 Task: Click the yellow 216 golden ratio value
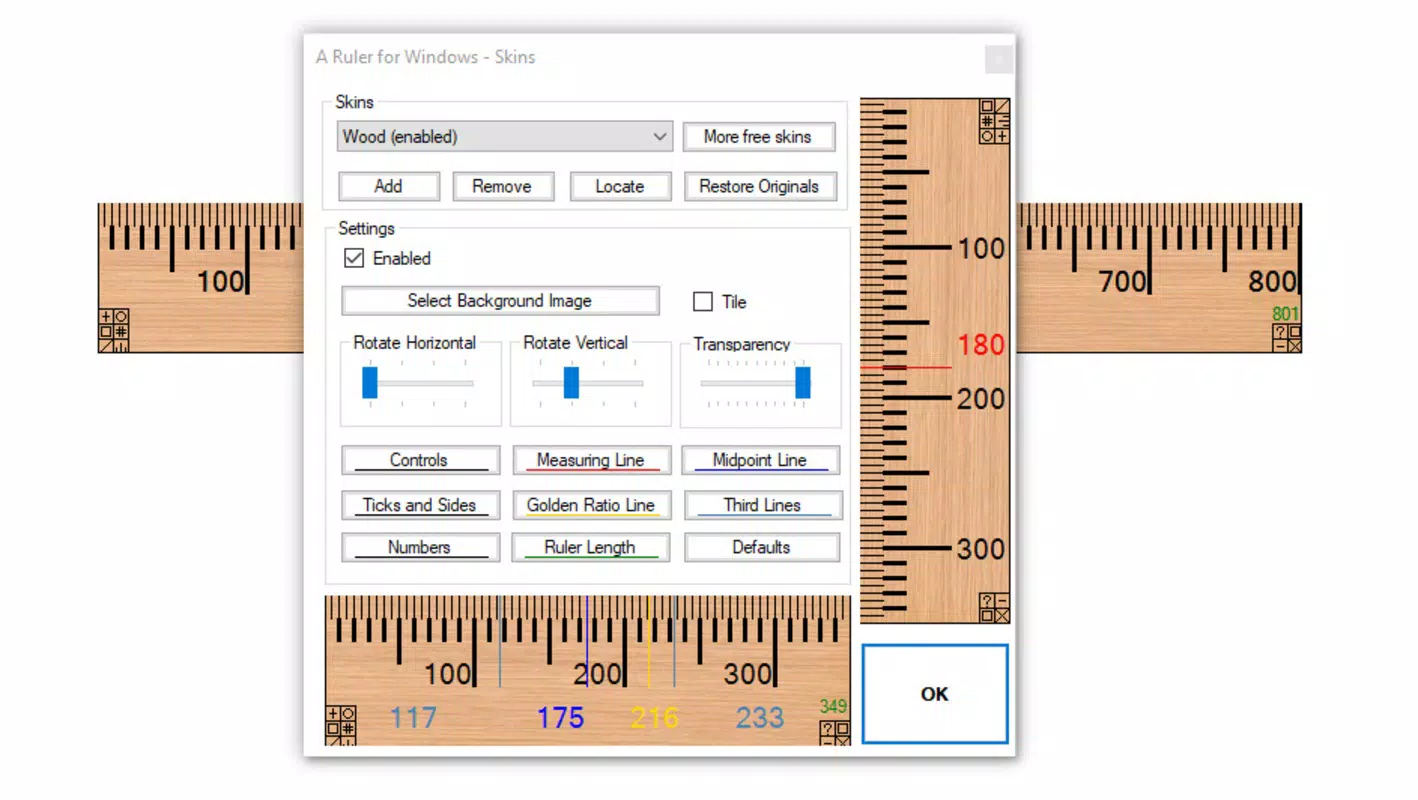click(655, 718)
